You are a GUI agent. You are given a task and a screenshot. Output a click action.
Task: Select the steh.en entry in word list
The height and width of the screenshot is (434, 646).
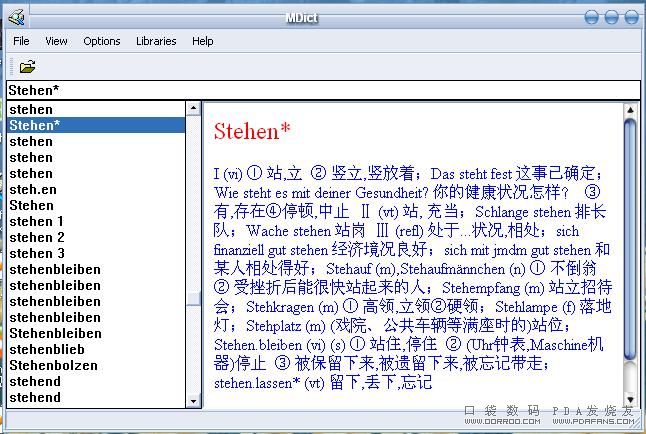(96, 190)
